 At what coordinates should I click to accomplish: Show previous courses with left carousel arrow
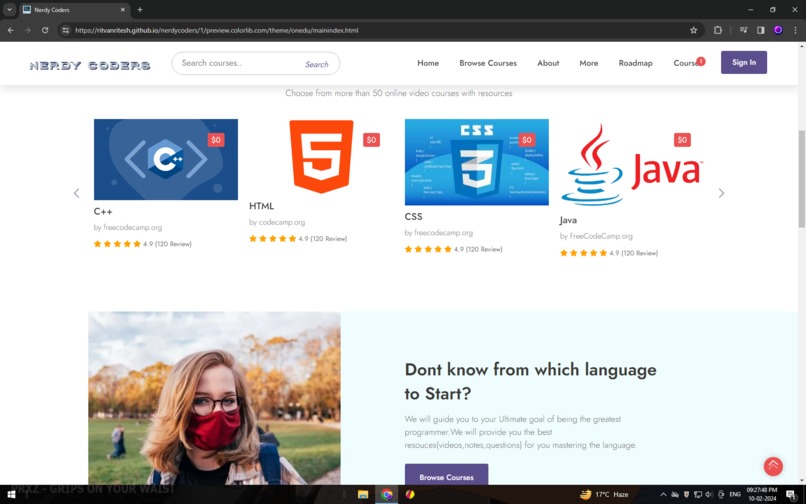[x=77, y=193]
